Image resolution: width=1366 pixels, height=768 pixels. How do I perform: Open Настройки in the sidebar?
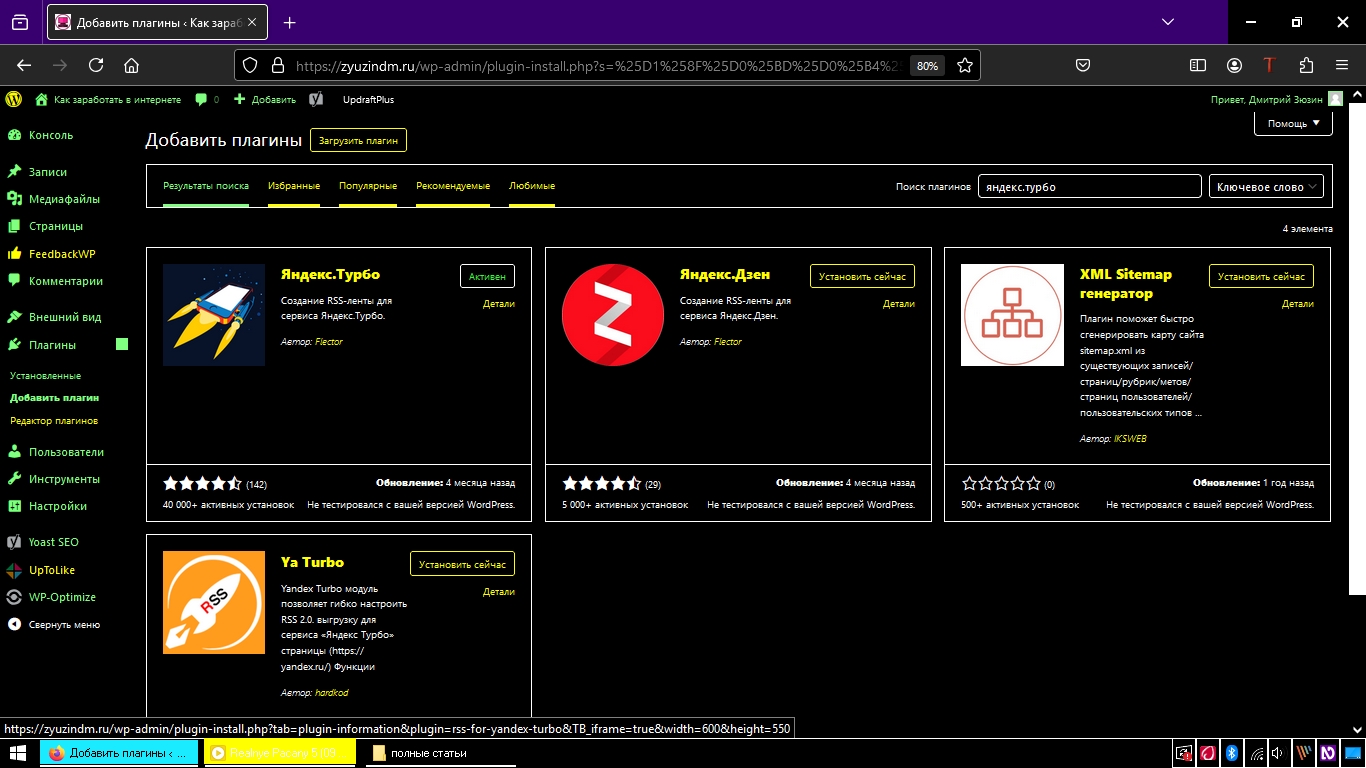click(57, 506)
